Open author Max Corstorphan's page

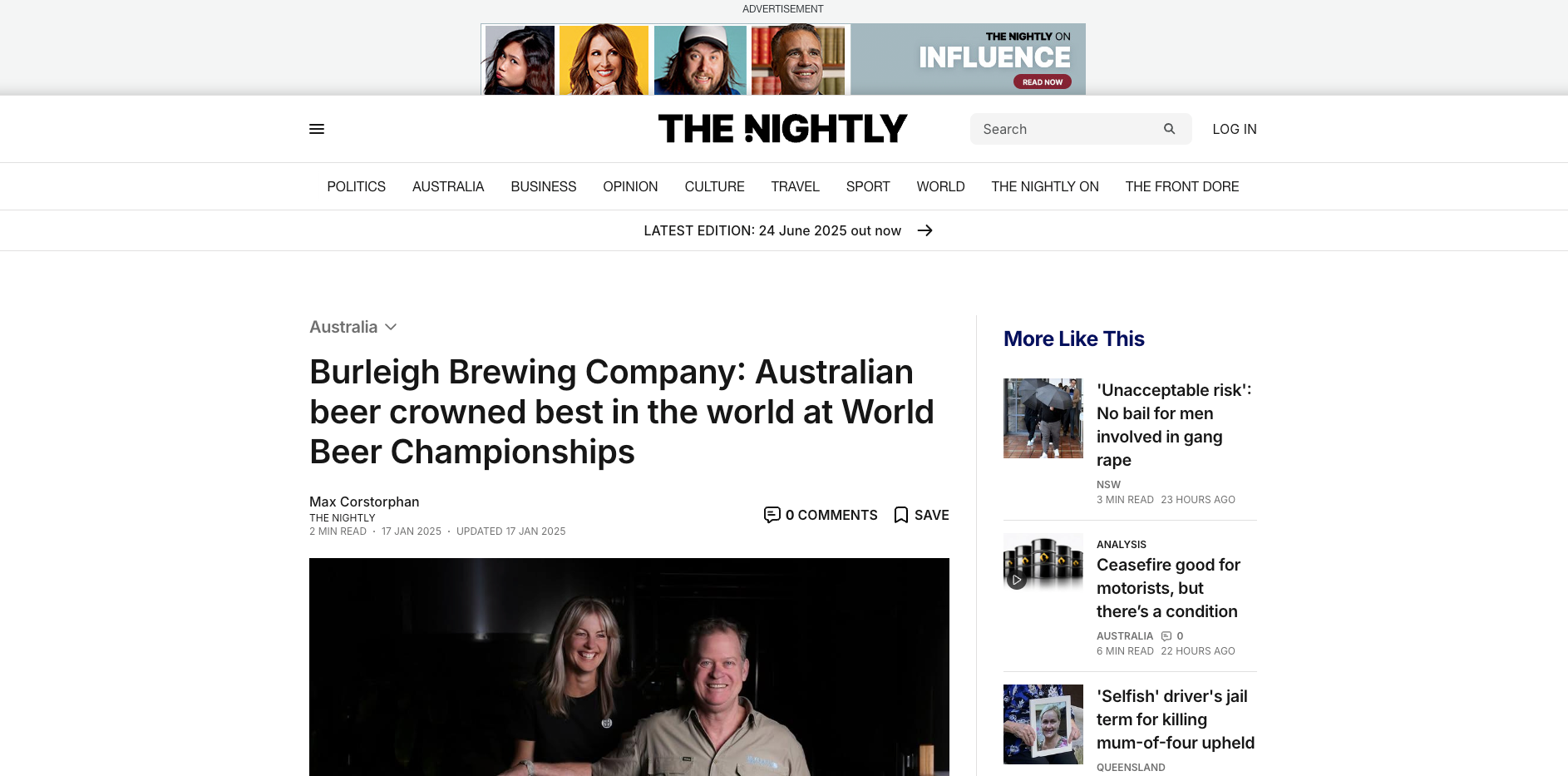tap(364, 502)
